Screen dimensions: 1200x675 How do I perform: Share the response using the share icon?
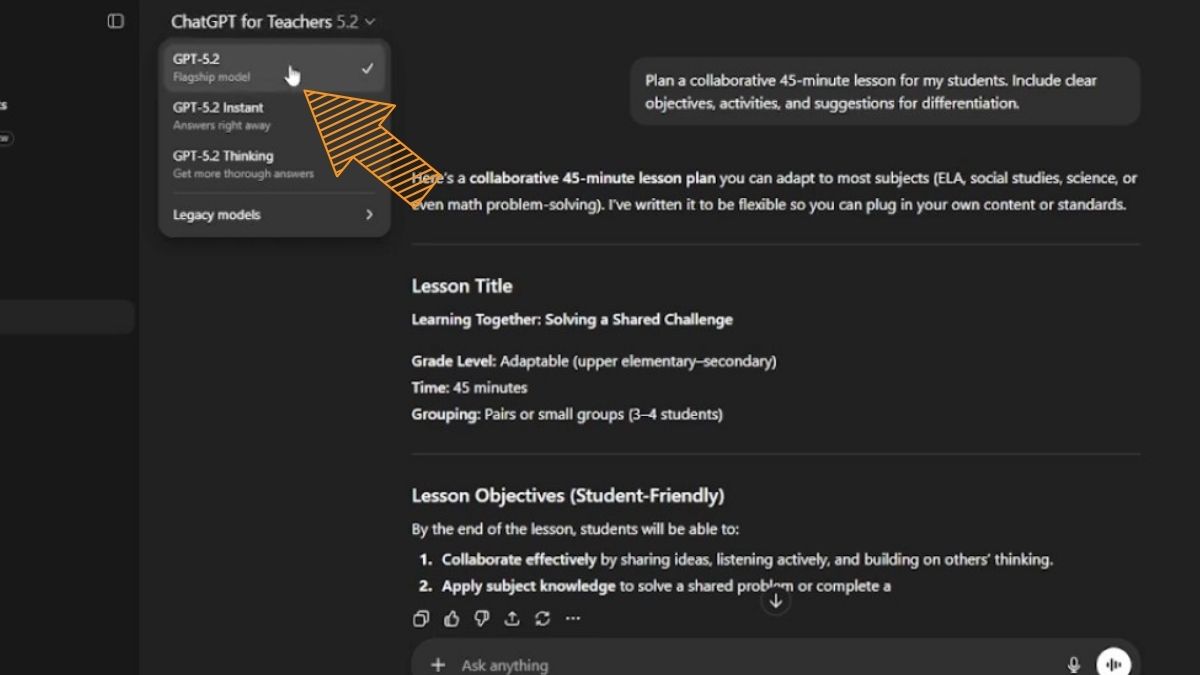[x=512, y=619]
